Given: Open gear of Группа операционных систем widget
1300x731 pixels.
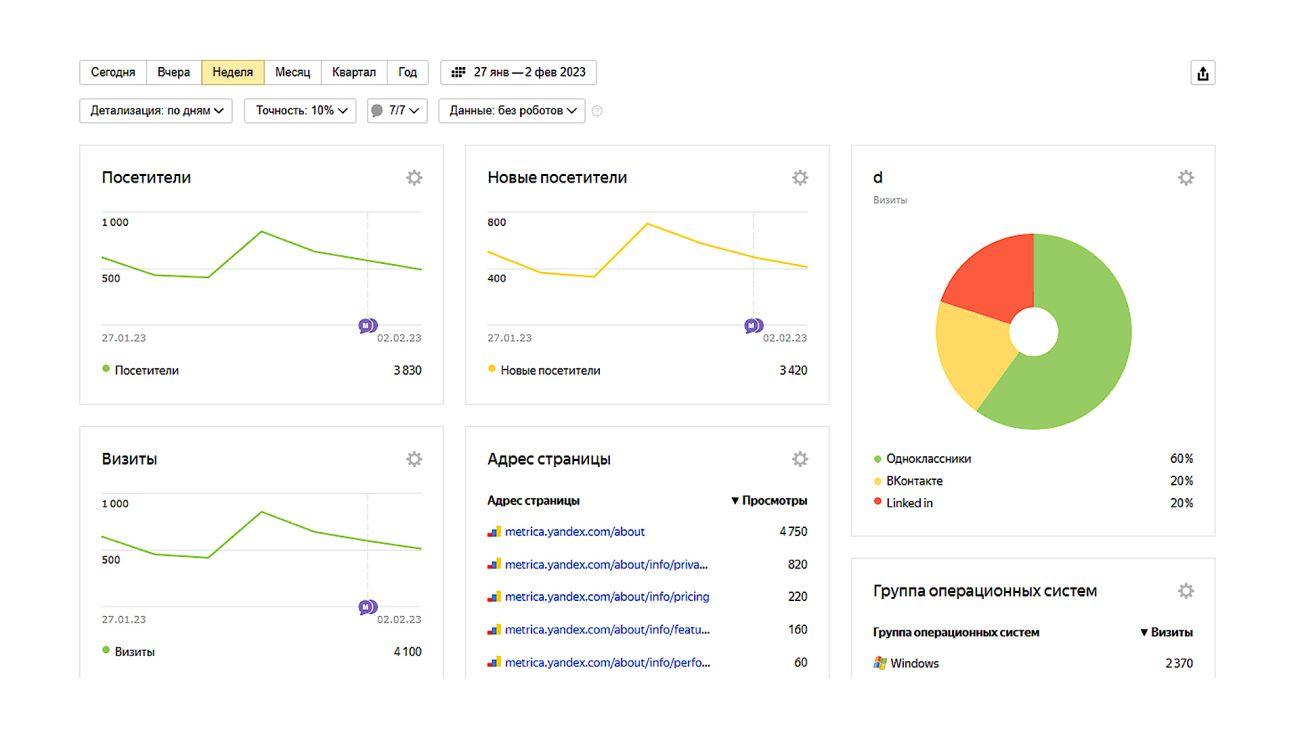Looking at the screenshot, I should click(x=1186, y=591).
